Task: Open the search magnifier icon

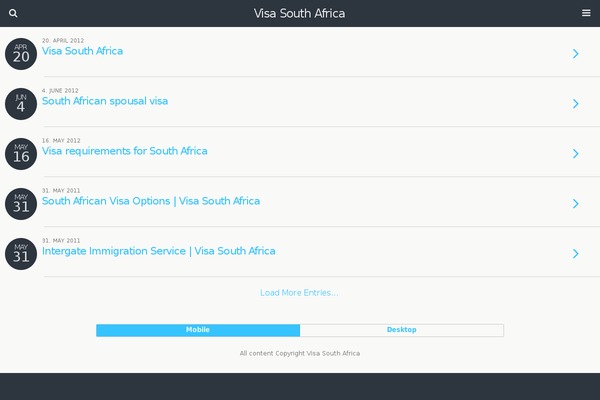Action: 13,13
